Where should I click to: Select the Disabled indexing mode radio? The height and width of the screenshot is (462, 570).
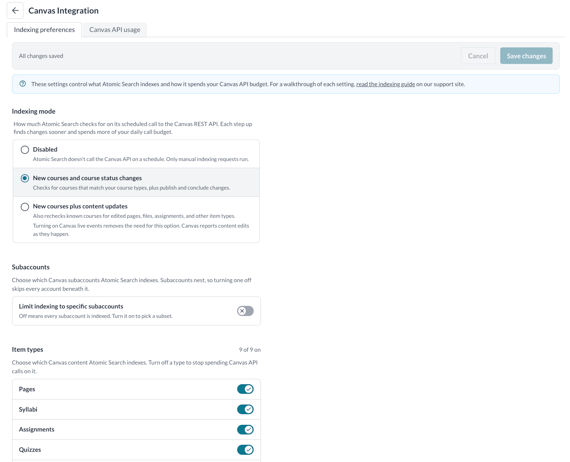coord(25,150)
